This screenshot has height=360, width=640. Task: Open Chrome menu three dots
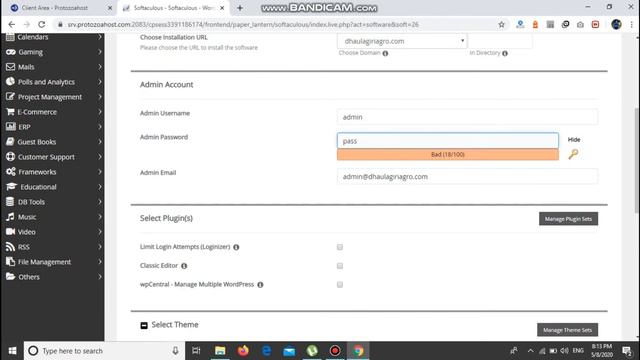631,24
